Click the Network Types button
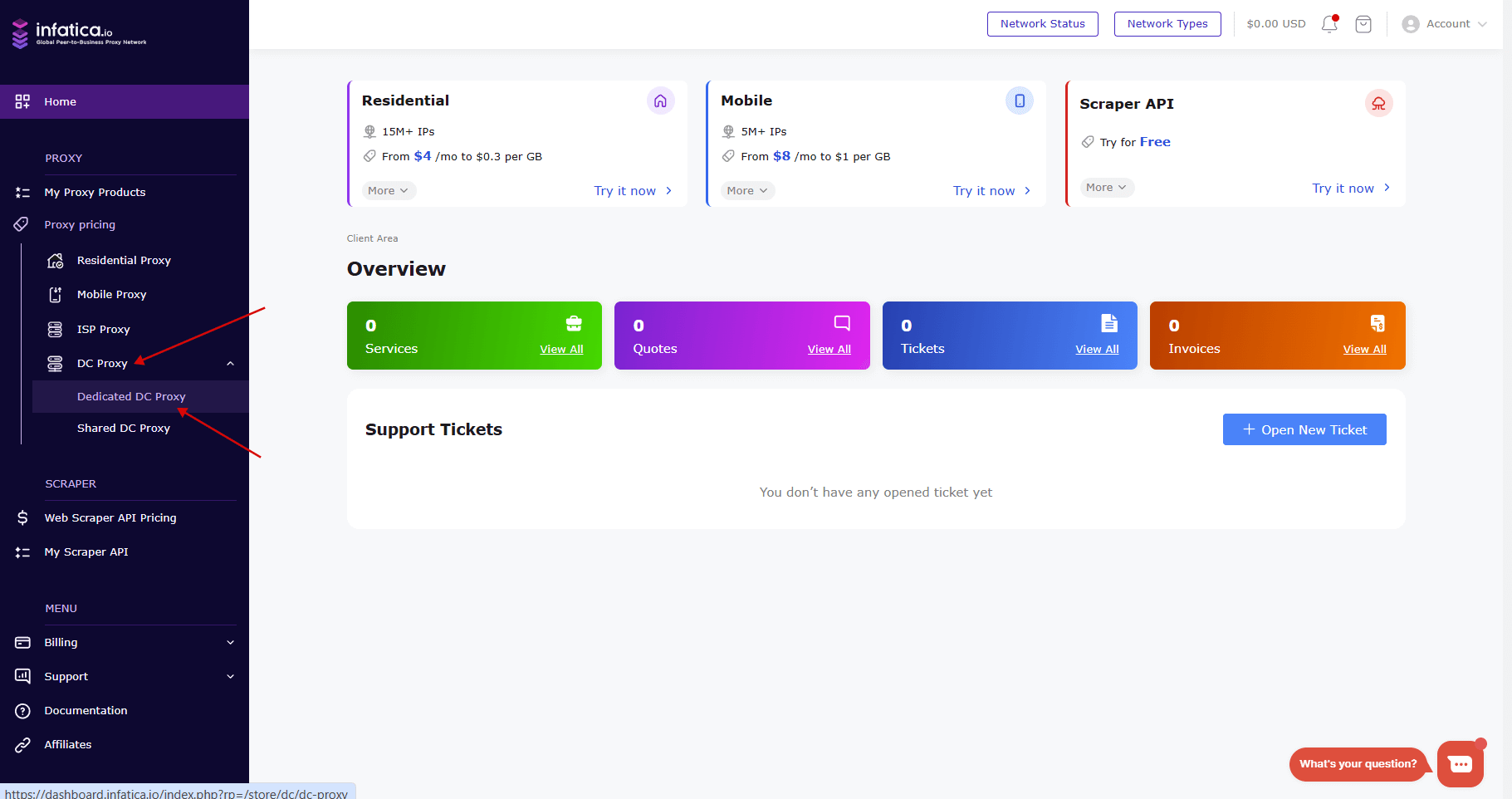 click(1167, 24)
